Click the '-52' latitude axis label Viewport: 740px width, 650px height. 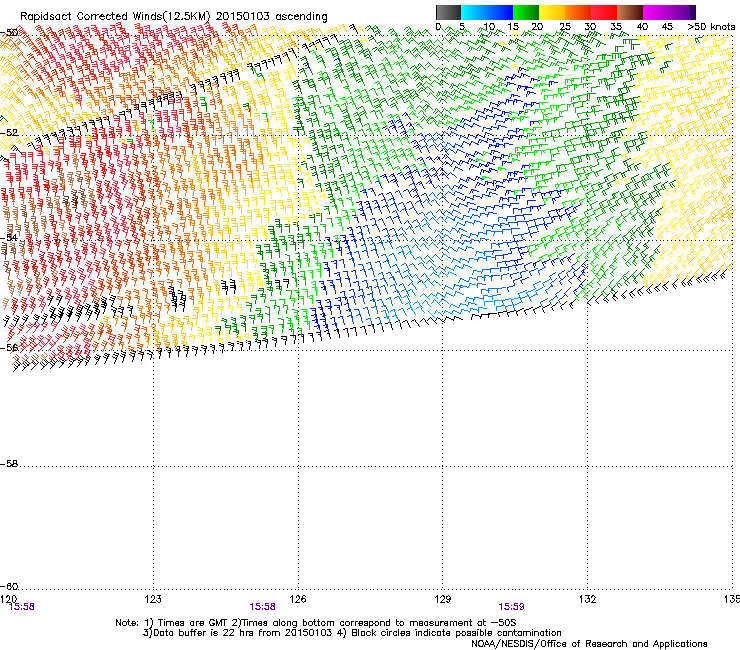(9, 133)
